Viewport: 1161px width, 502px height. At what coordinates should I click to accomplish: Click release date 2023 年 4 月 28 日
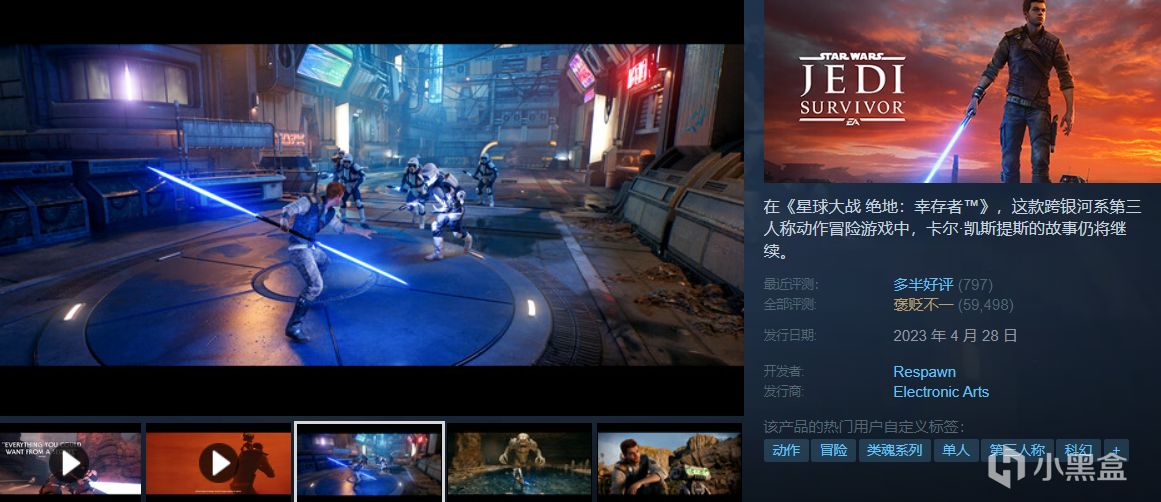coord(955,336)
